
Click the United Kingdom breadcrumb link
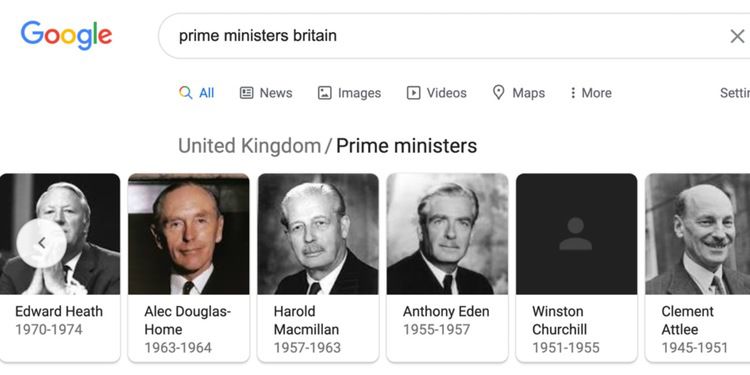click(x=249, y=146)
